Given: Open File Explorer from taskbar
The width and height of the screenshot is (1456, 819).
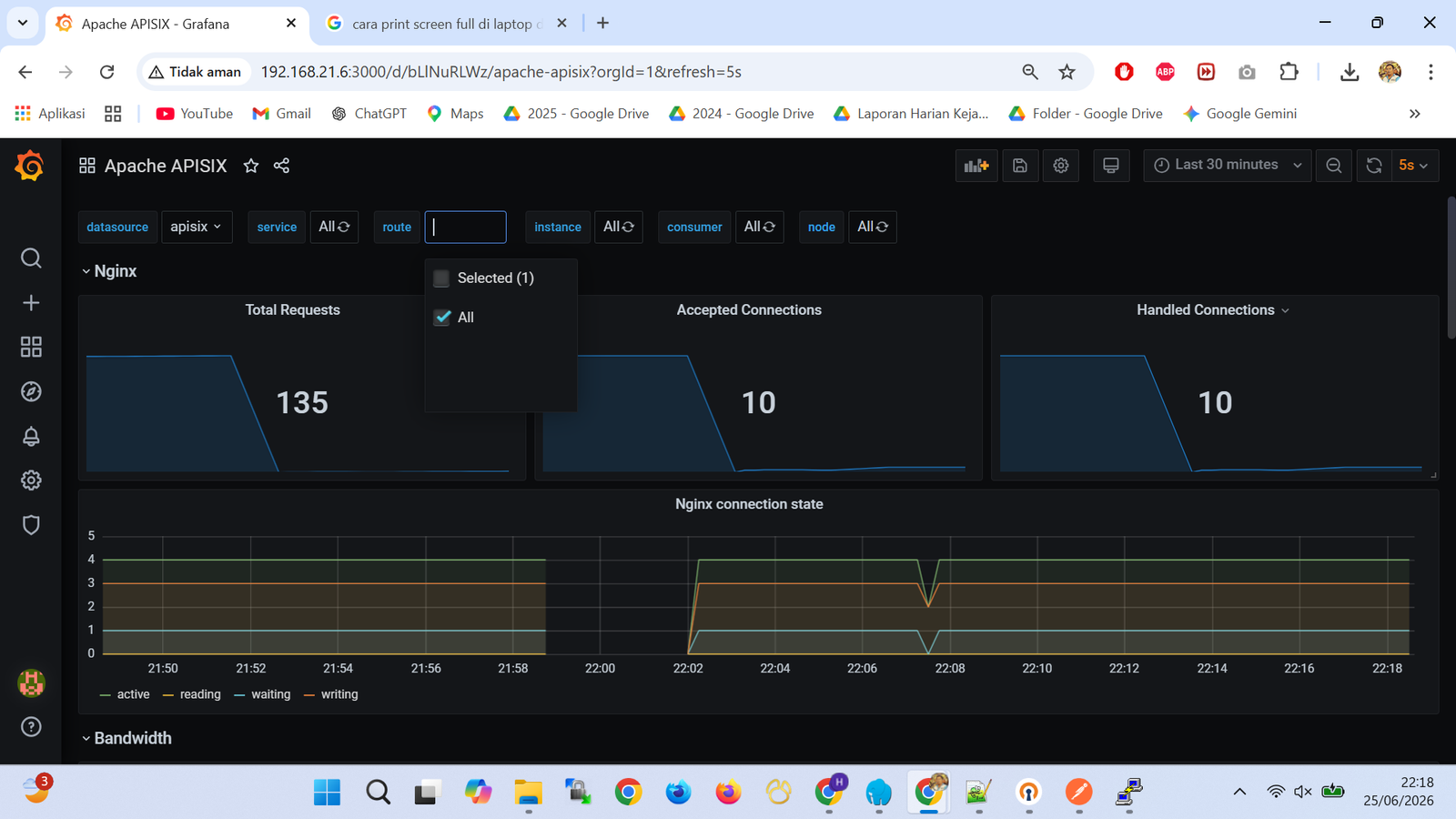Looking at the screenshot, I should (x=528, y=793).
